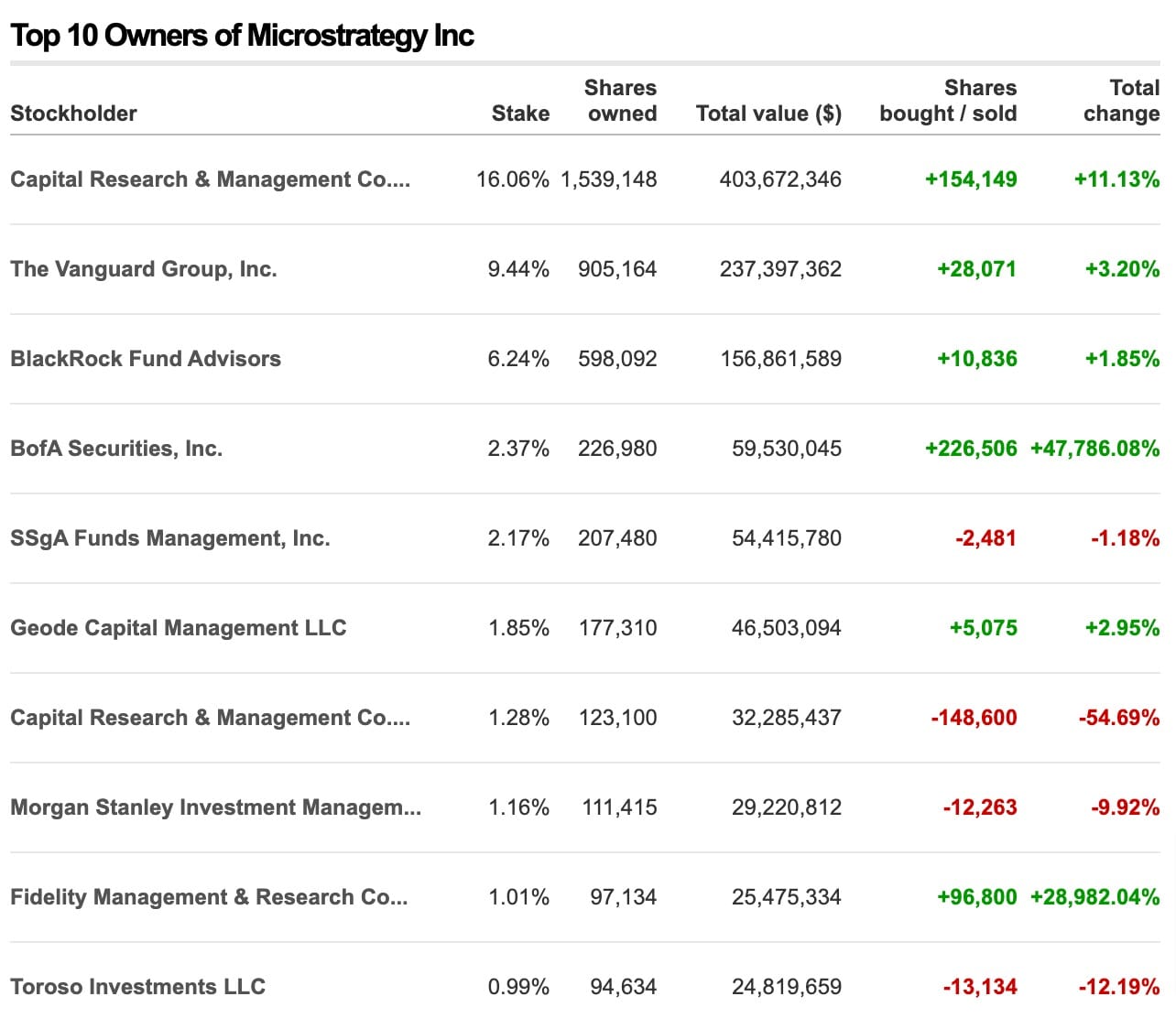
Task: Select the Stake column header
Action: [520, 114]
